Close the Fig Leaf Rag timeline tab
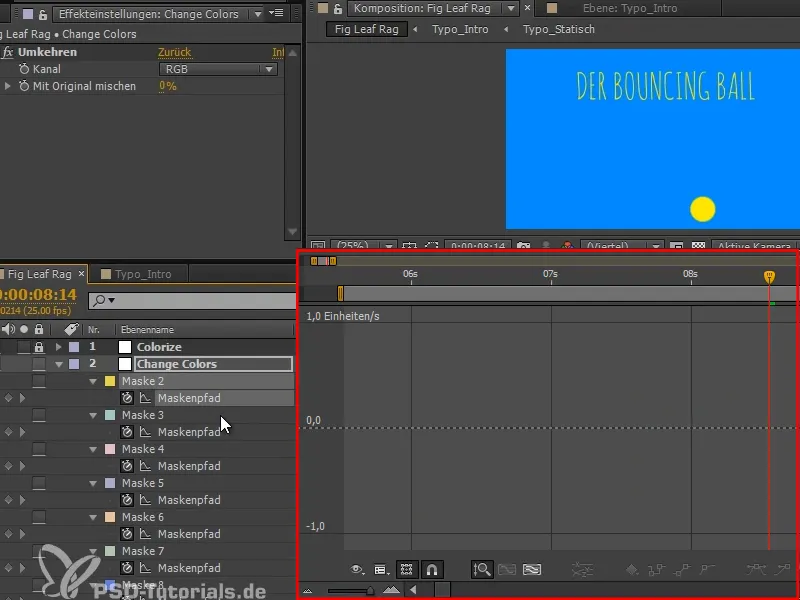Viewport: 800px width, 600px height. [81, 274]
